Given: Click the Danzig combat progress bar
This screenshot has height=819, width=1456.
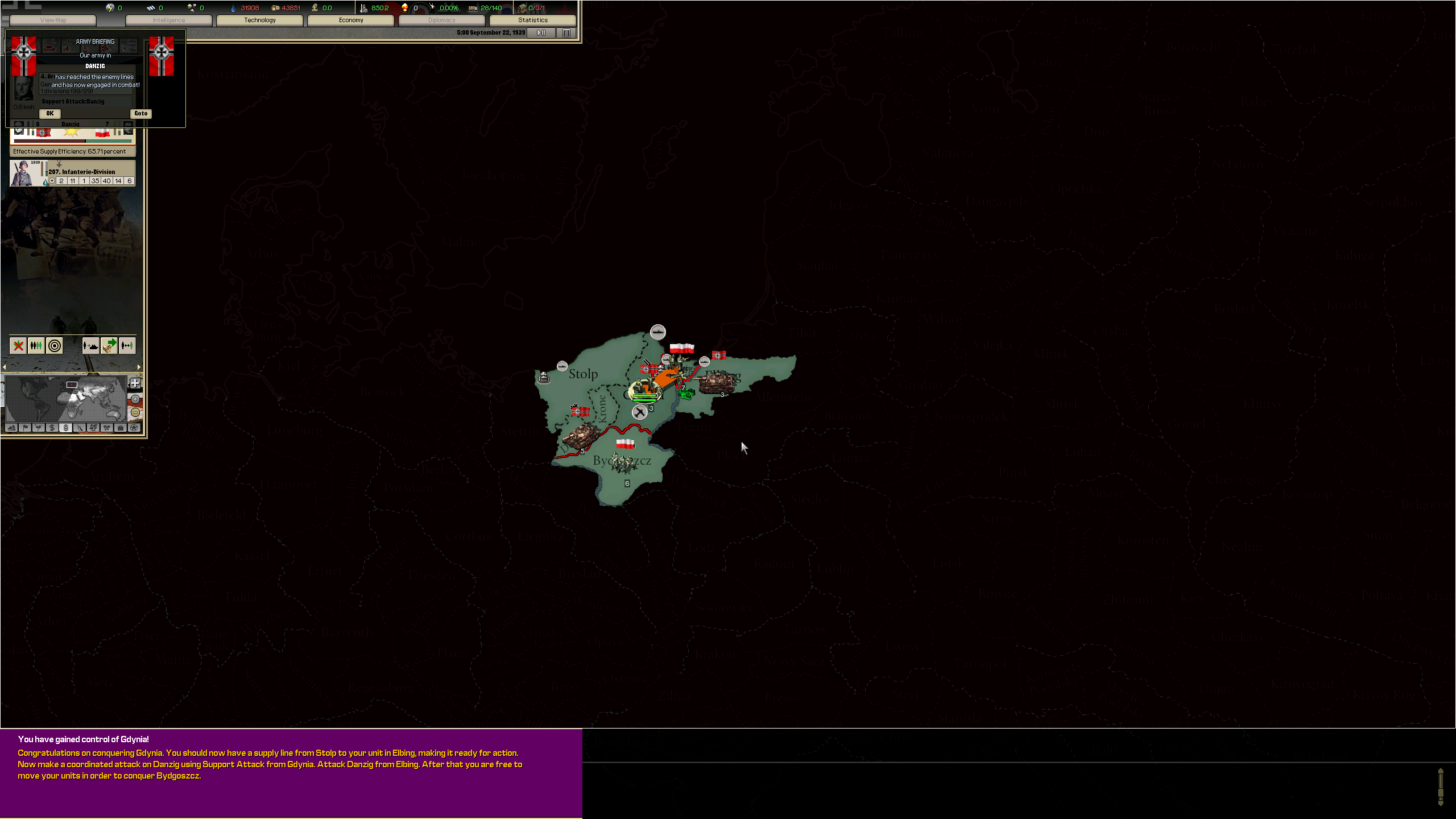Looking at the screenshot, I should pos(73,140).
